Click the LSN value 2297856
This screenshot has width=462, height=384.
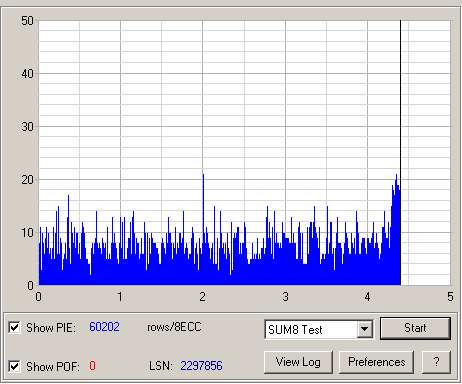201,366
